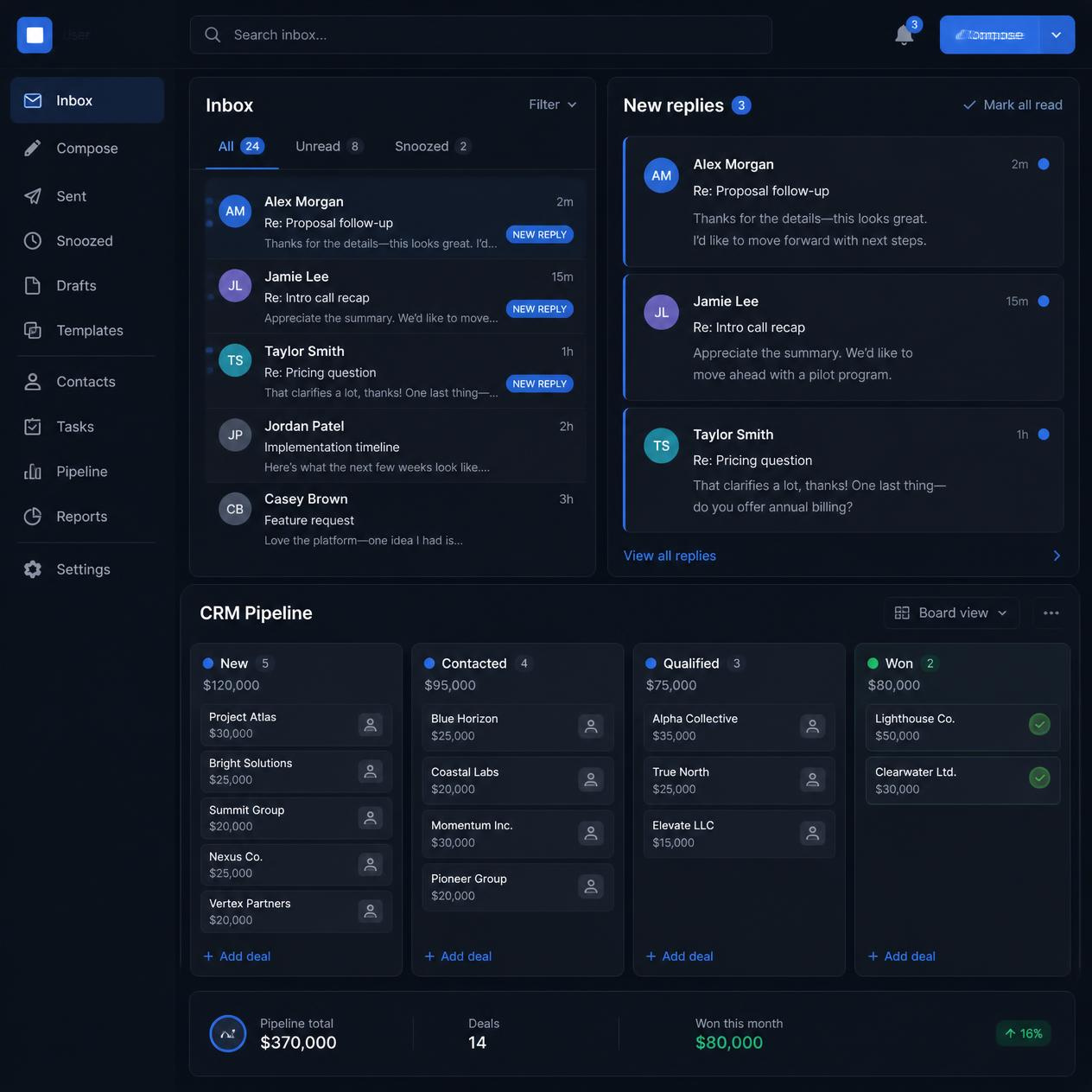This screenshot has width=1092, height=1092.
Task: Expand the Compose button dropdown arrow
Action: pos(1057,35)
